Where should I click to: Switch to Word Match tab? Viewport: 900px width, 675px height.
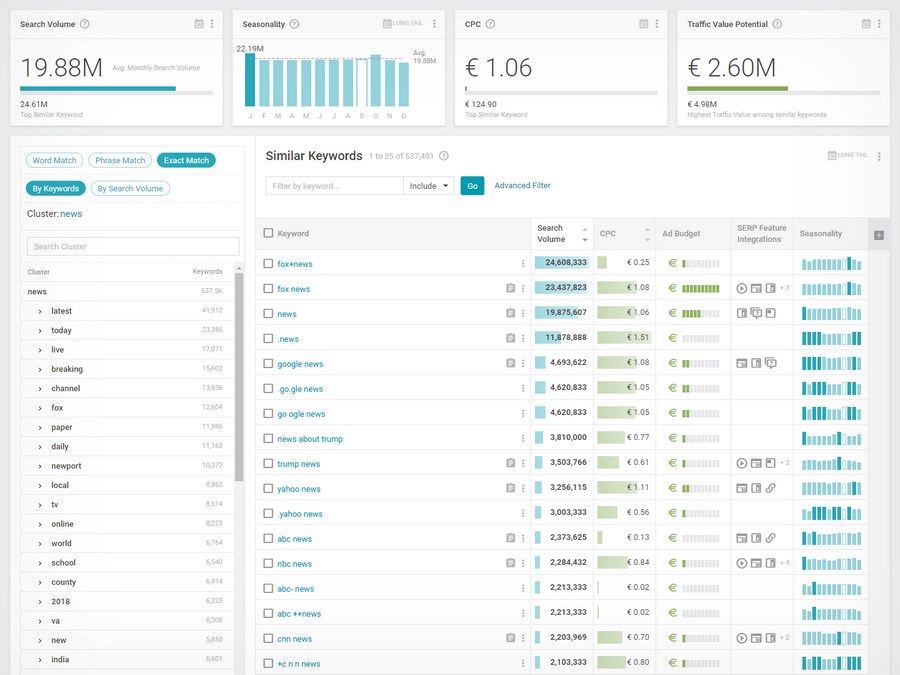(x=55, y=160)
